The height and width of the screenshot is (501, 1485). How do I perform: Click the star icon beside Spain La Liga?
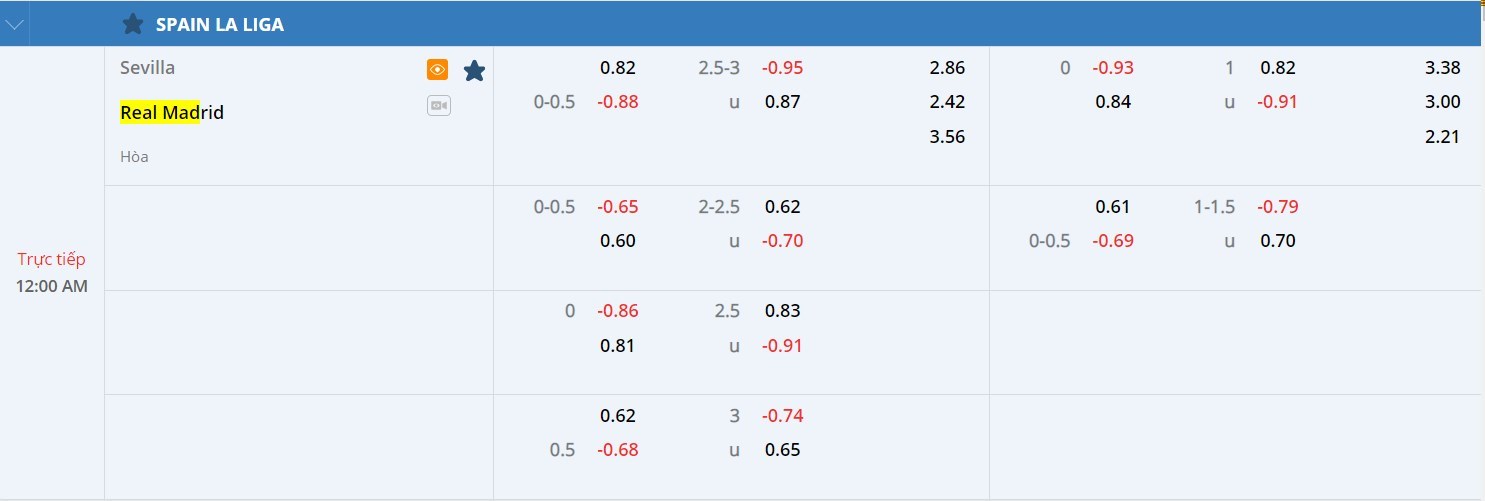[132, 24]
